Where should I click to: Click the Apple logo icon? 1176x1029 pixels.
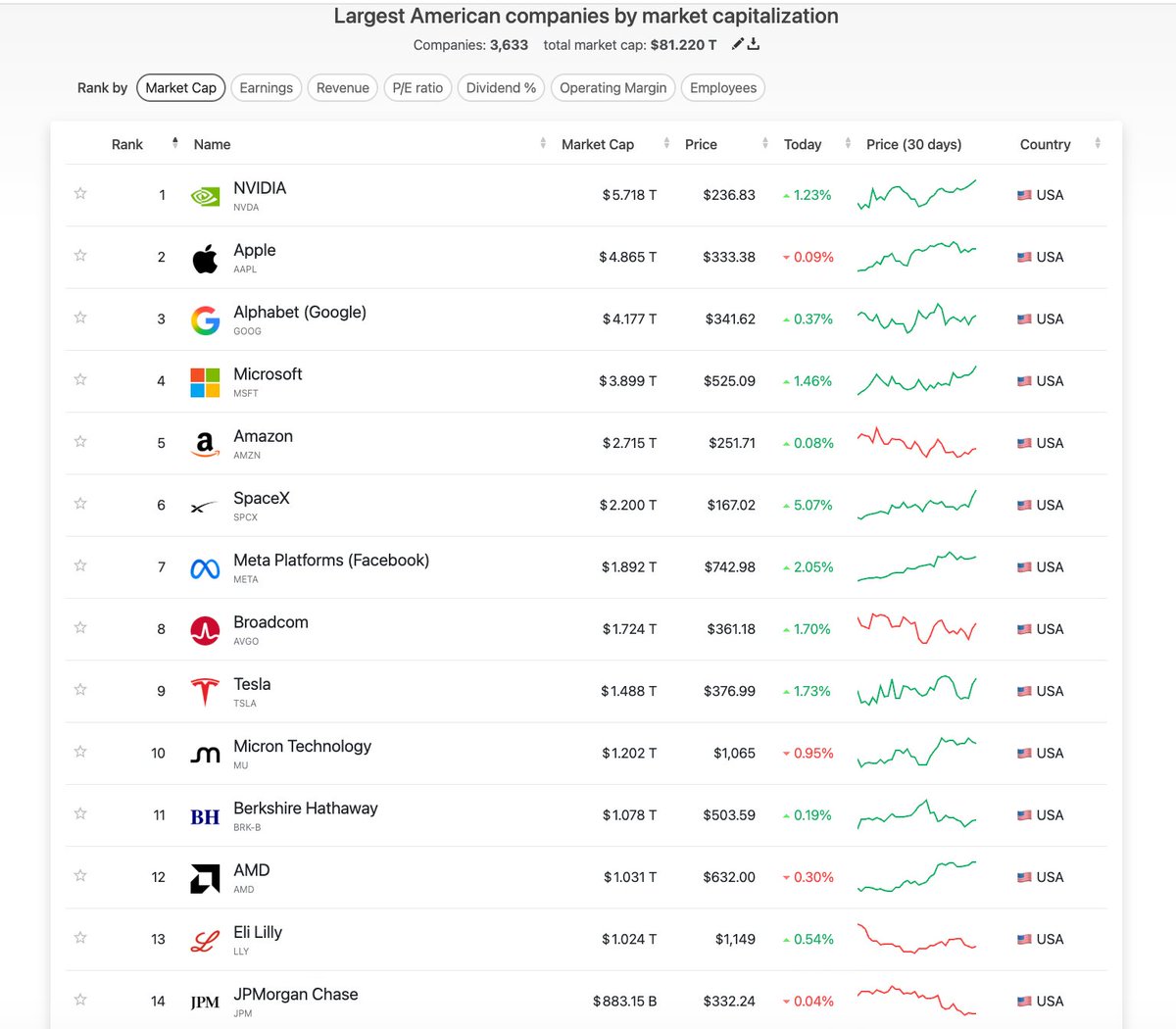click(x=205, y=258)
